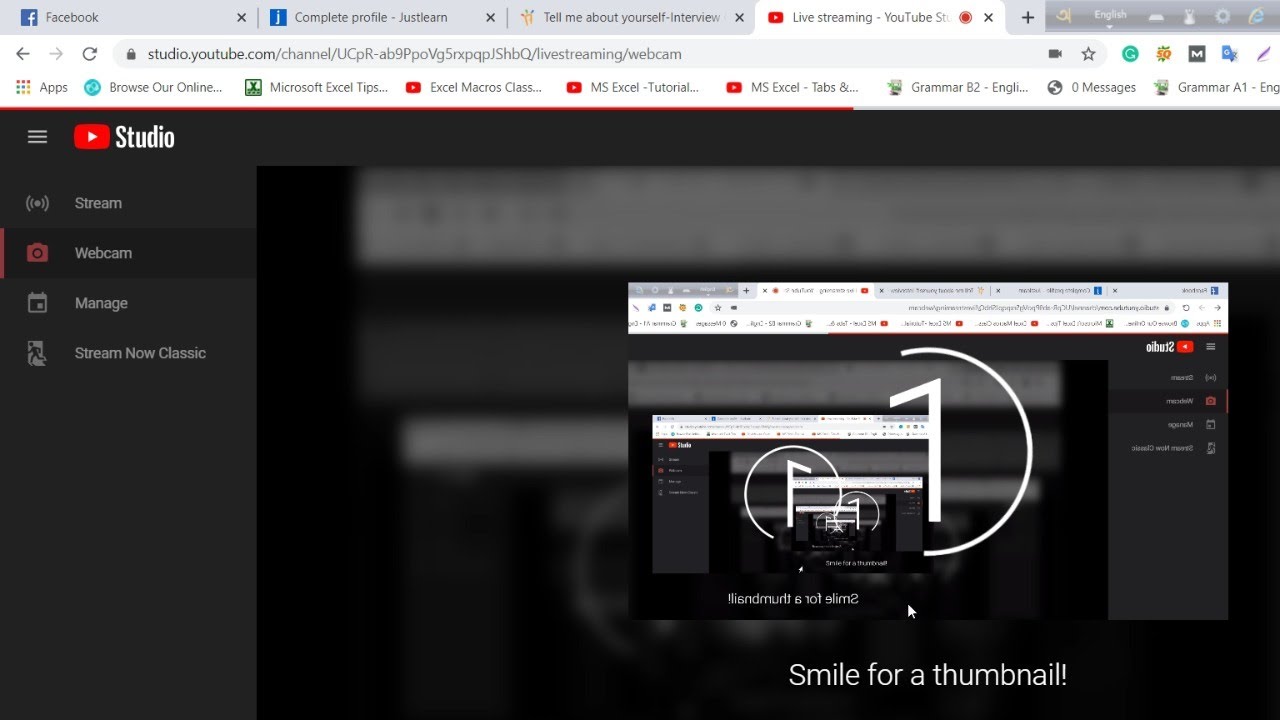Click the purple feather extension icon
The image size is (1280, 720).
1263,54
